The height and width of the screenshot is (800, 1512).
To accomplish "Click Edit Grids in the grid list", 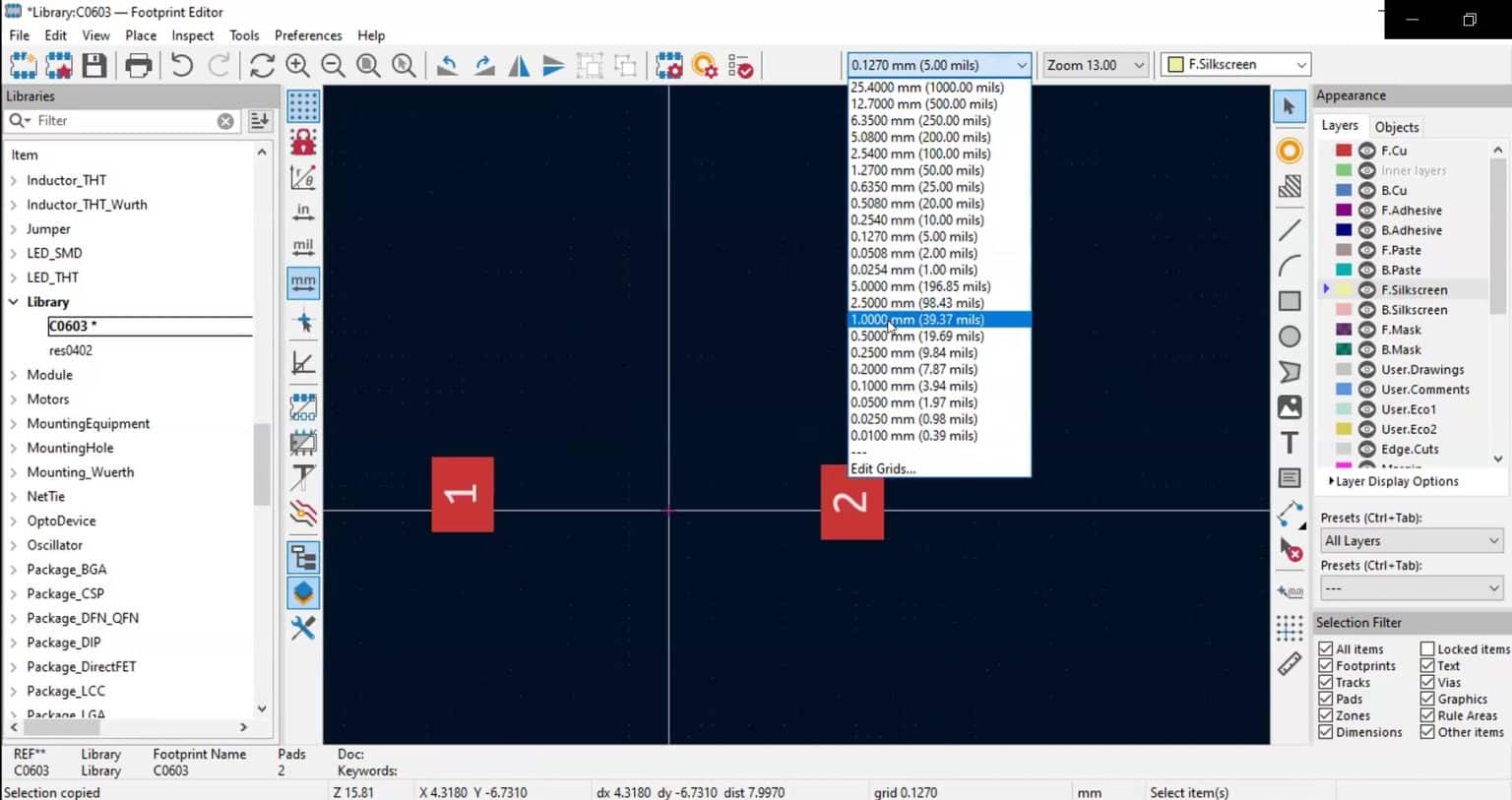I will point(882,468).
